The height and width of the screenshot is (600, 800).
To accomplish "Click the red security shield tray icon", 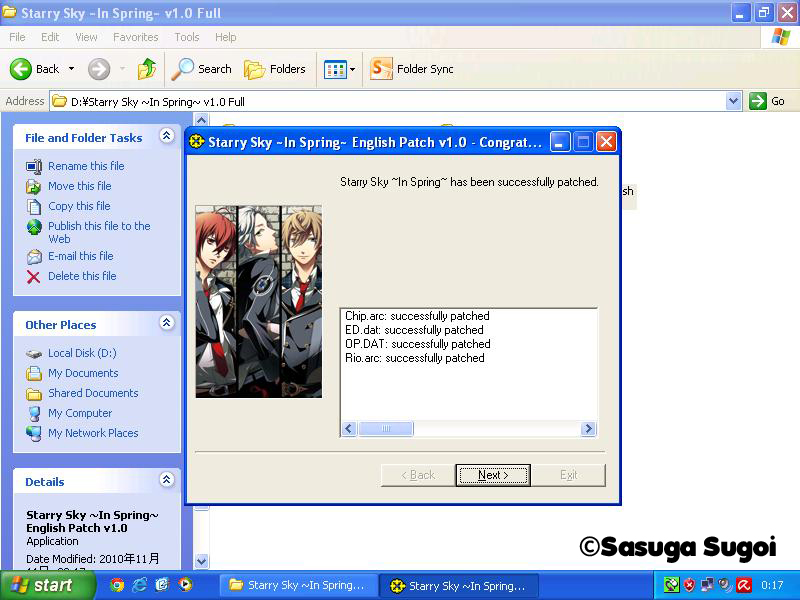I will pyautogui.click(x=689, y=585).
